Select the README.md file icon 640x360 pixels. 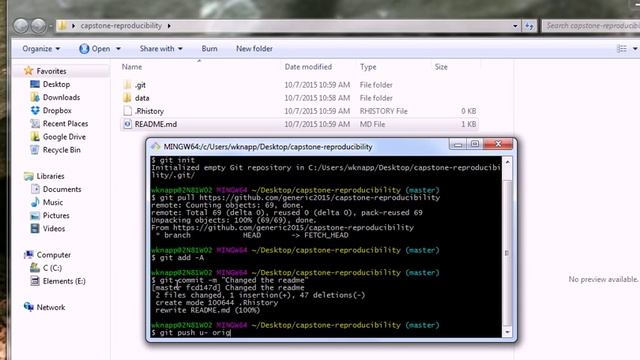pos(127,124)
